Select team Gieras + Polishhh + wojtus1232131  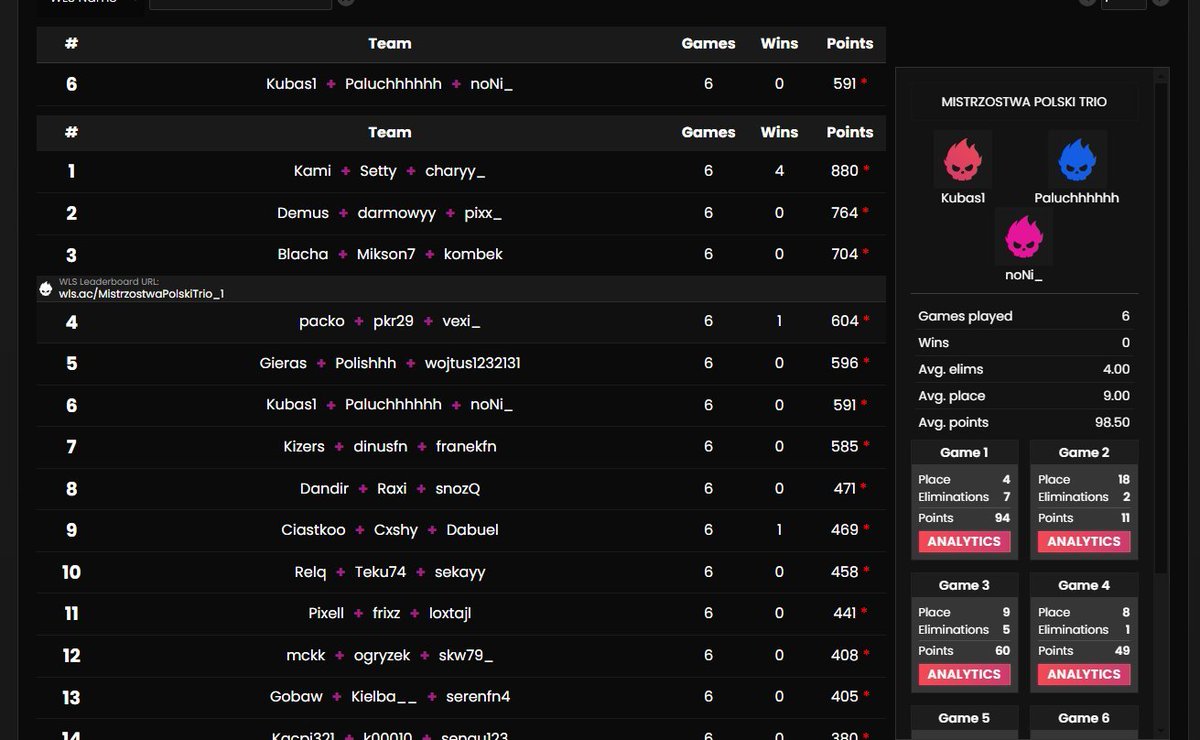click(461, 363)
